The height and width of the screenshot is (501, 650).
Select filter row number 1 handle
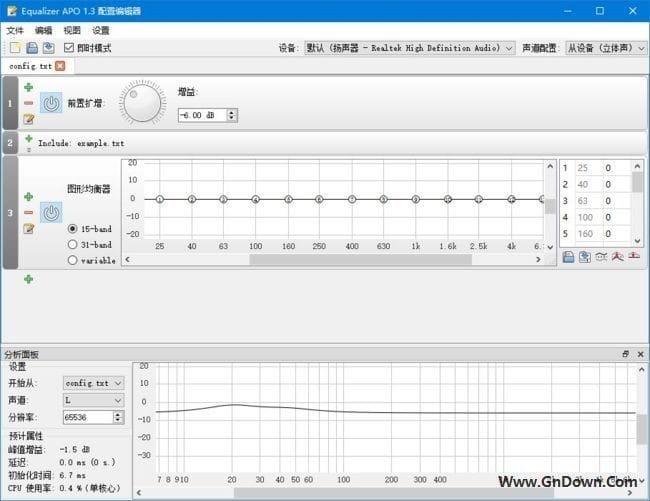click(10, 103)
